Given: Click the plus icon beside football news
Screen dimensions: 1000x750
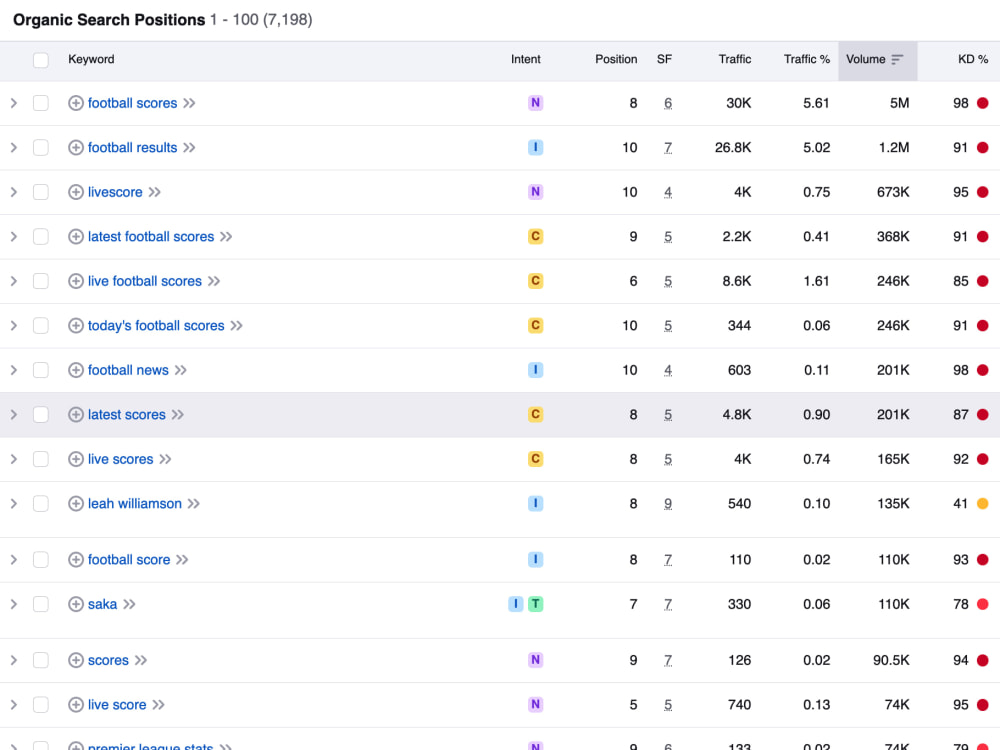Looking at the screenshot, I should (75, 371).
